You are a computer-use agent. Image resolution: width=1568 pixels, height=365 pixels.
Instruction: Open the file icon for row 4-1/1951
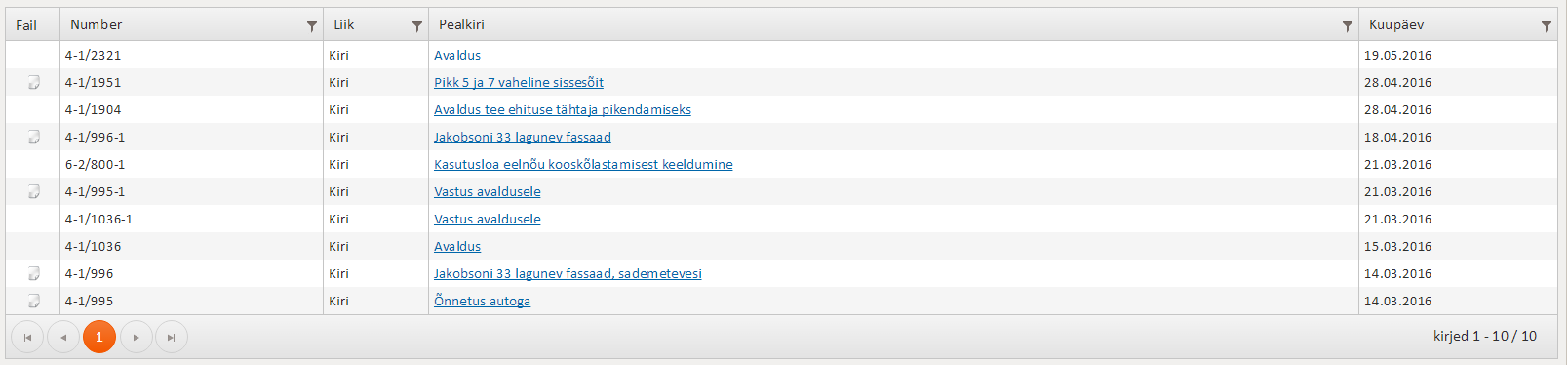coord(33,82)
